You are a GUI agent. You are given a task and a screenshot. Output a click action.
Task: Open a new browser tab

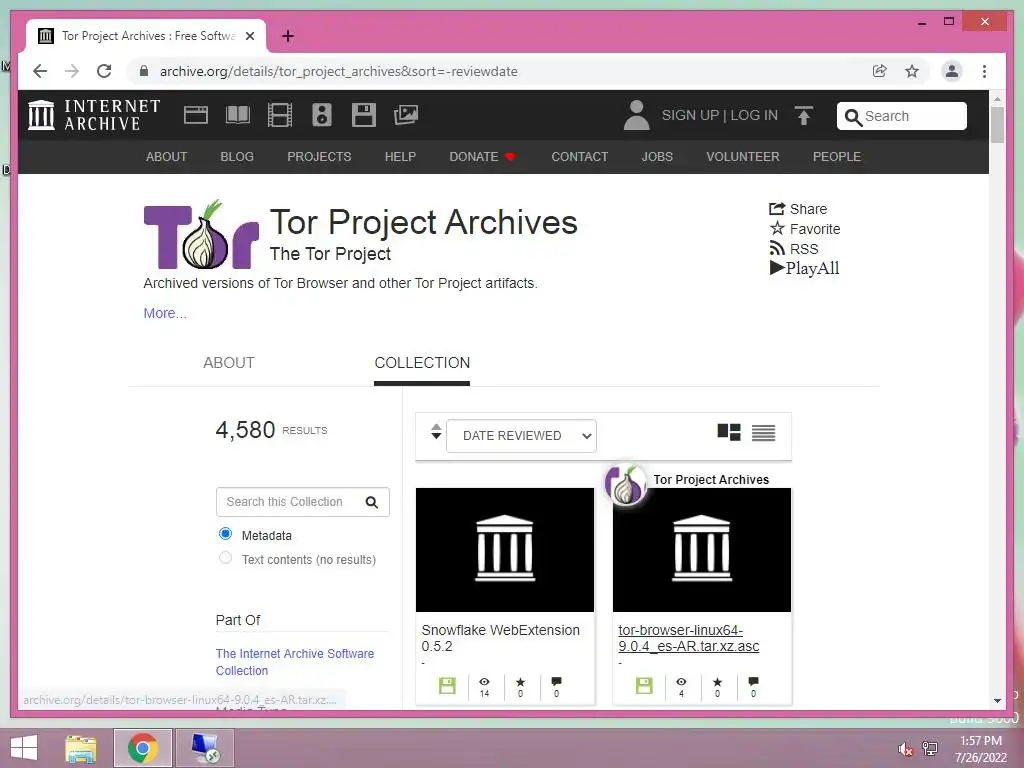click(x=288, y=36)
